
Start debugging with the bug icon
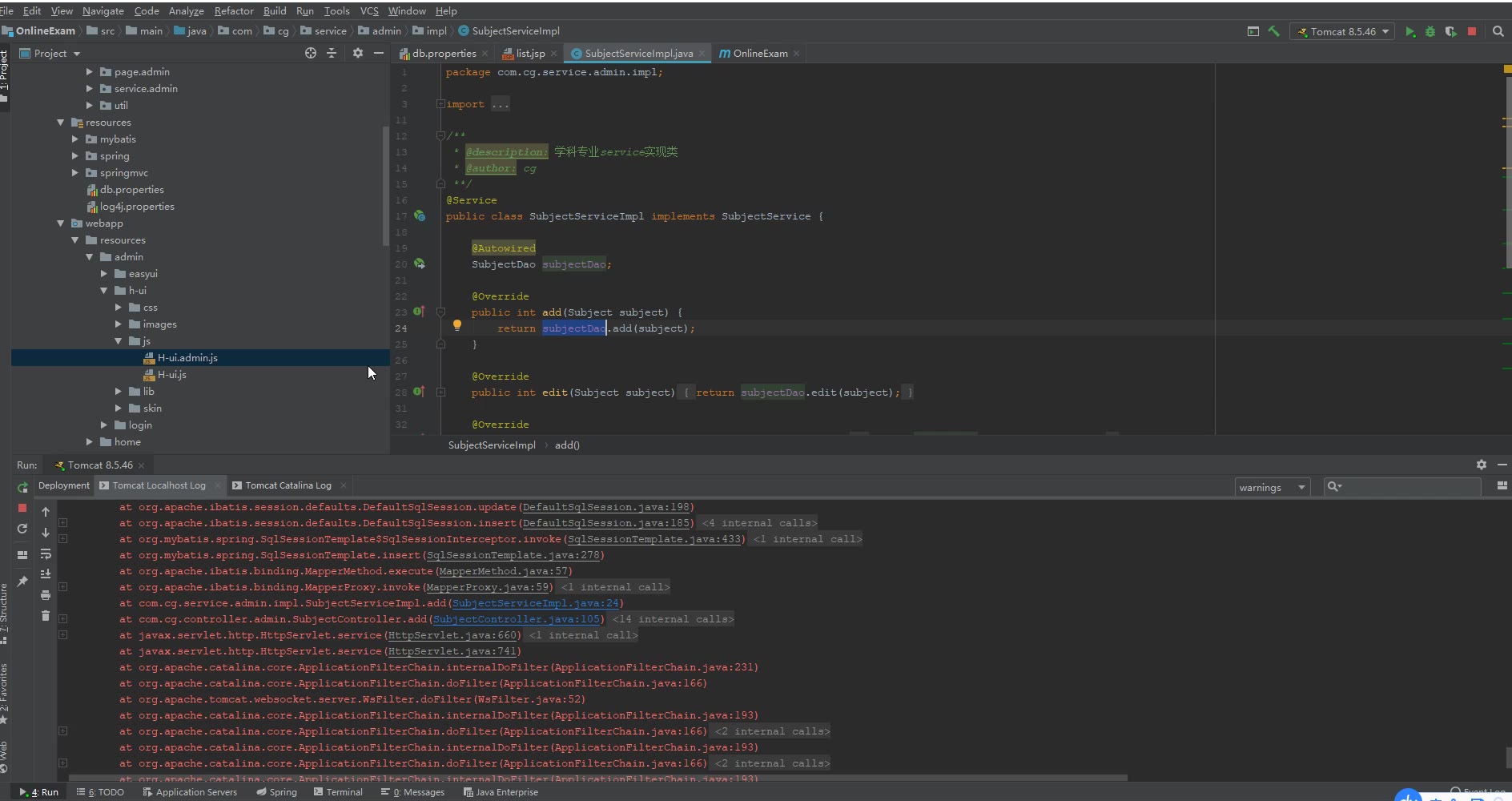[x=1430, y=32]
